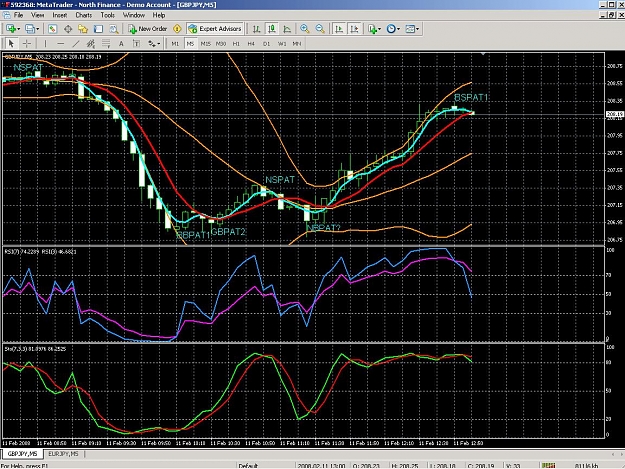Switch chart to Candlesticks style
The width and height of the screenshot is (625, 469).
(272, 29)
